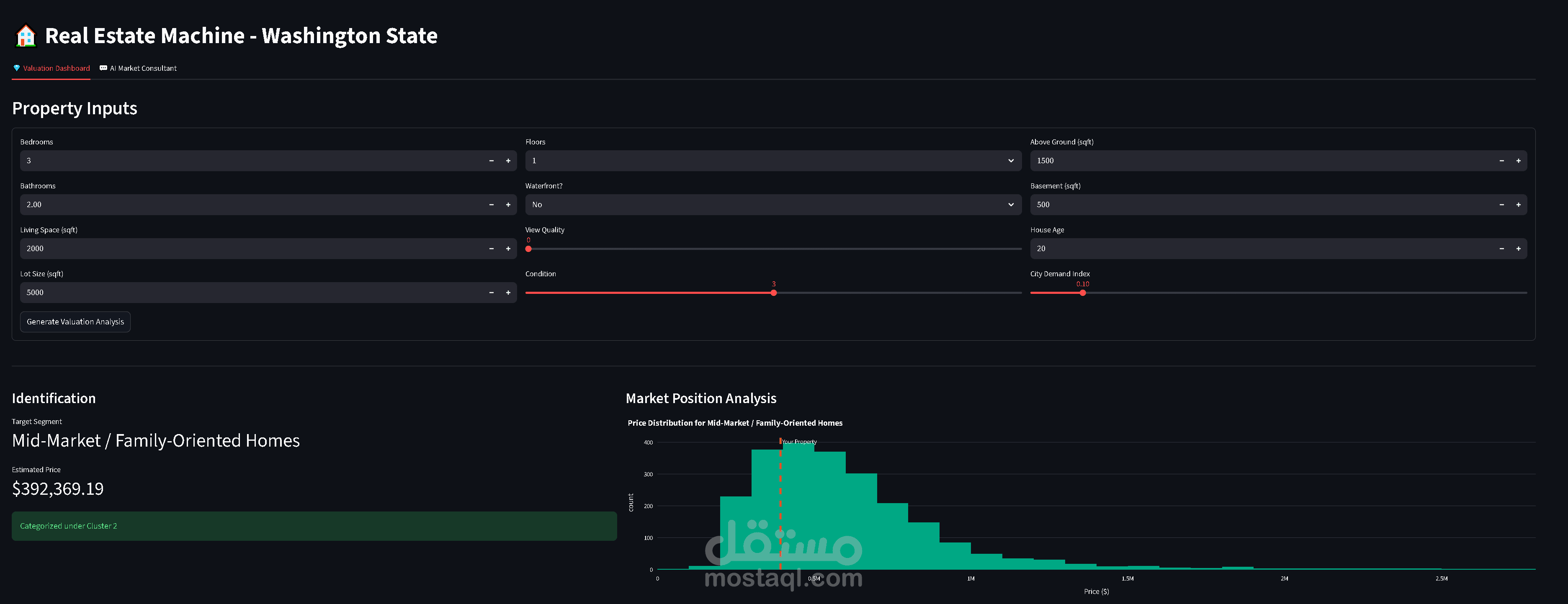The height and width of the screenshot is (604, 1568).
Task: Increment Bathrooms value with plus icon
Action: pyautogui.click(x=507, y=204)
